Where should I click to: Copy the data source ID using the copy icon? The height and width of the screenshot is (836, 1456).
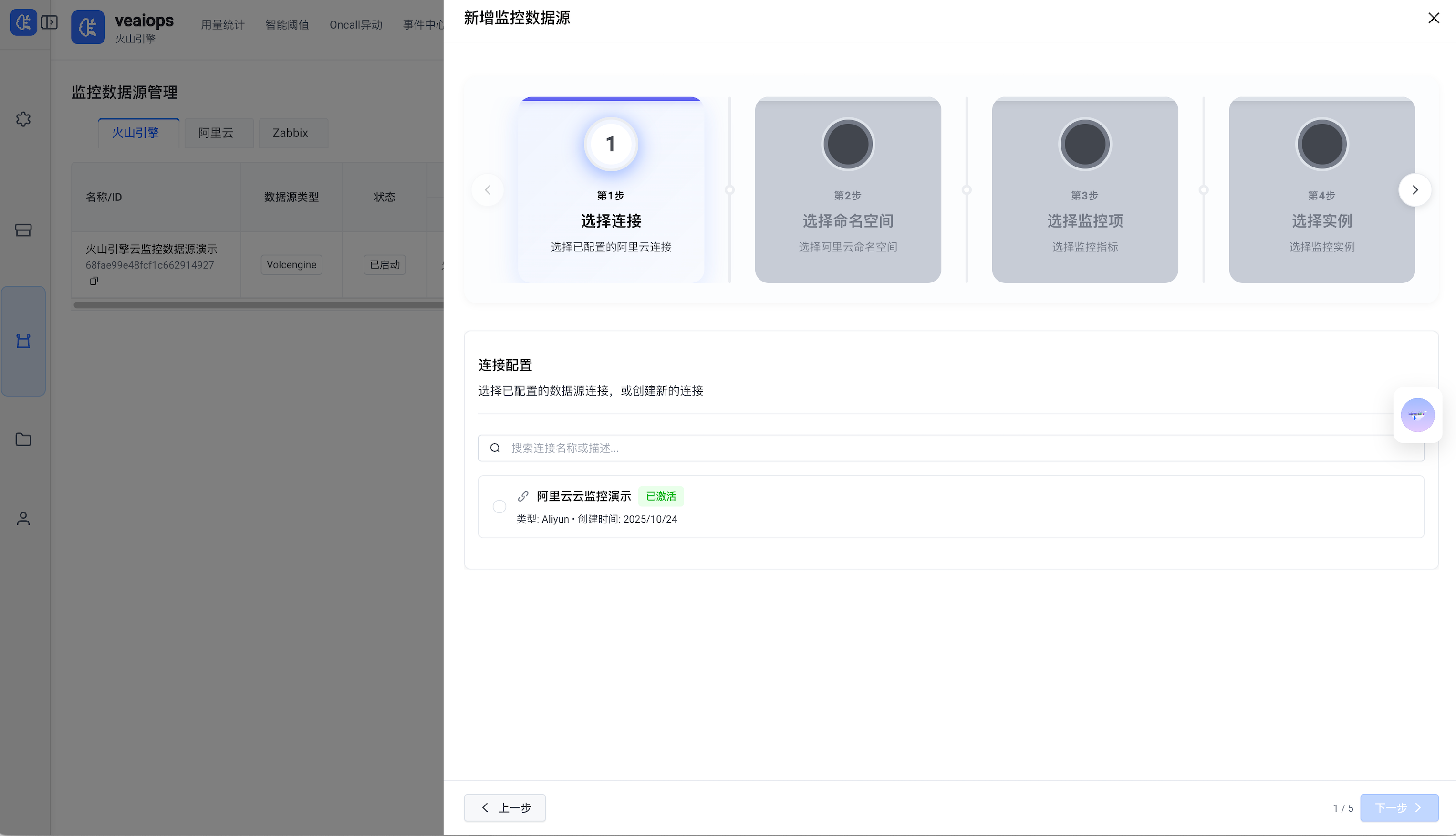click(x=94, y=281)
